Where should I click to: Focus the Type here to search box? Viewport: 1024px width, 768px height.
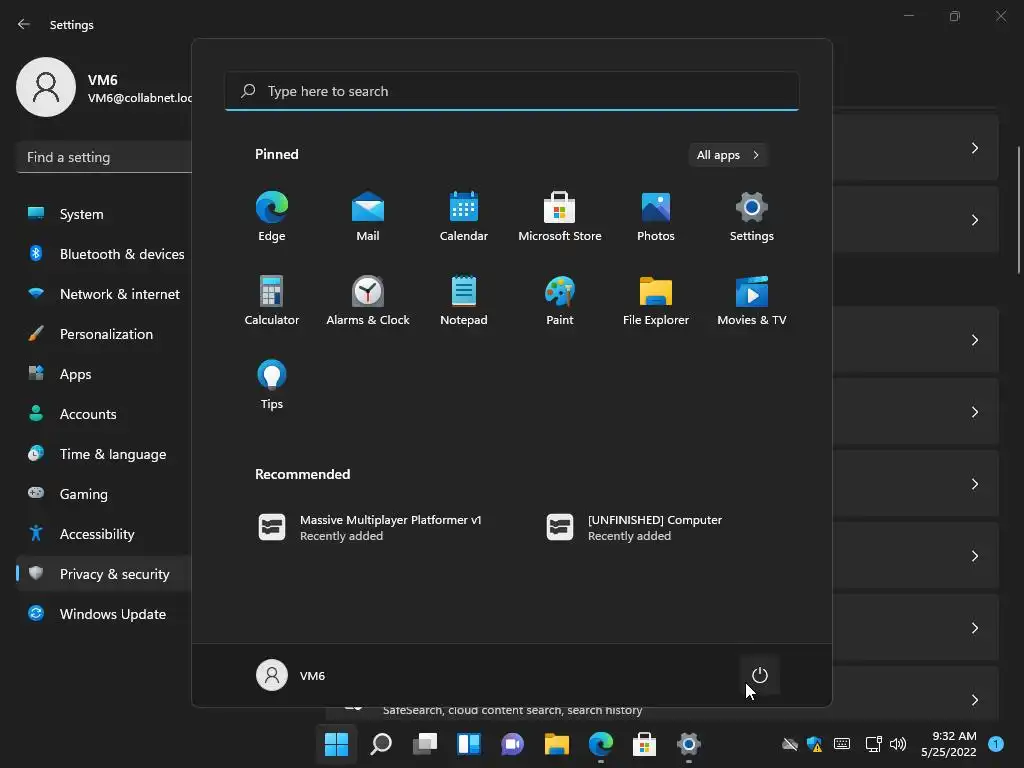(x=512, y=91)
